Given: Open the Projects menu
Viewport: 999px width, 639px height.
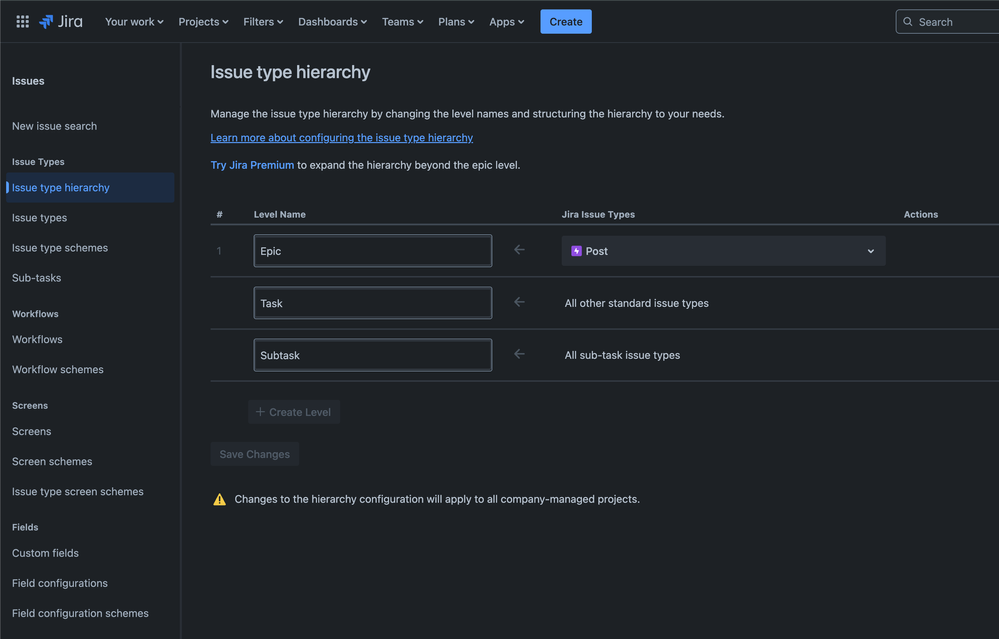Looking at the screenshot, I should (203, 22).
